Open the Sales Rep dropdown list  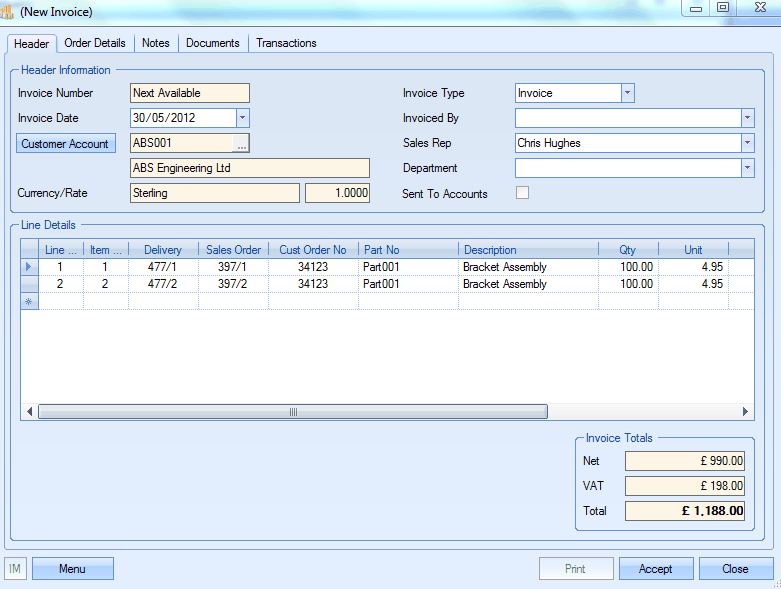[x=747, y=143]
